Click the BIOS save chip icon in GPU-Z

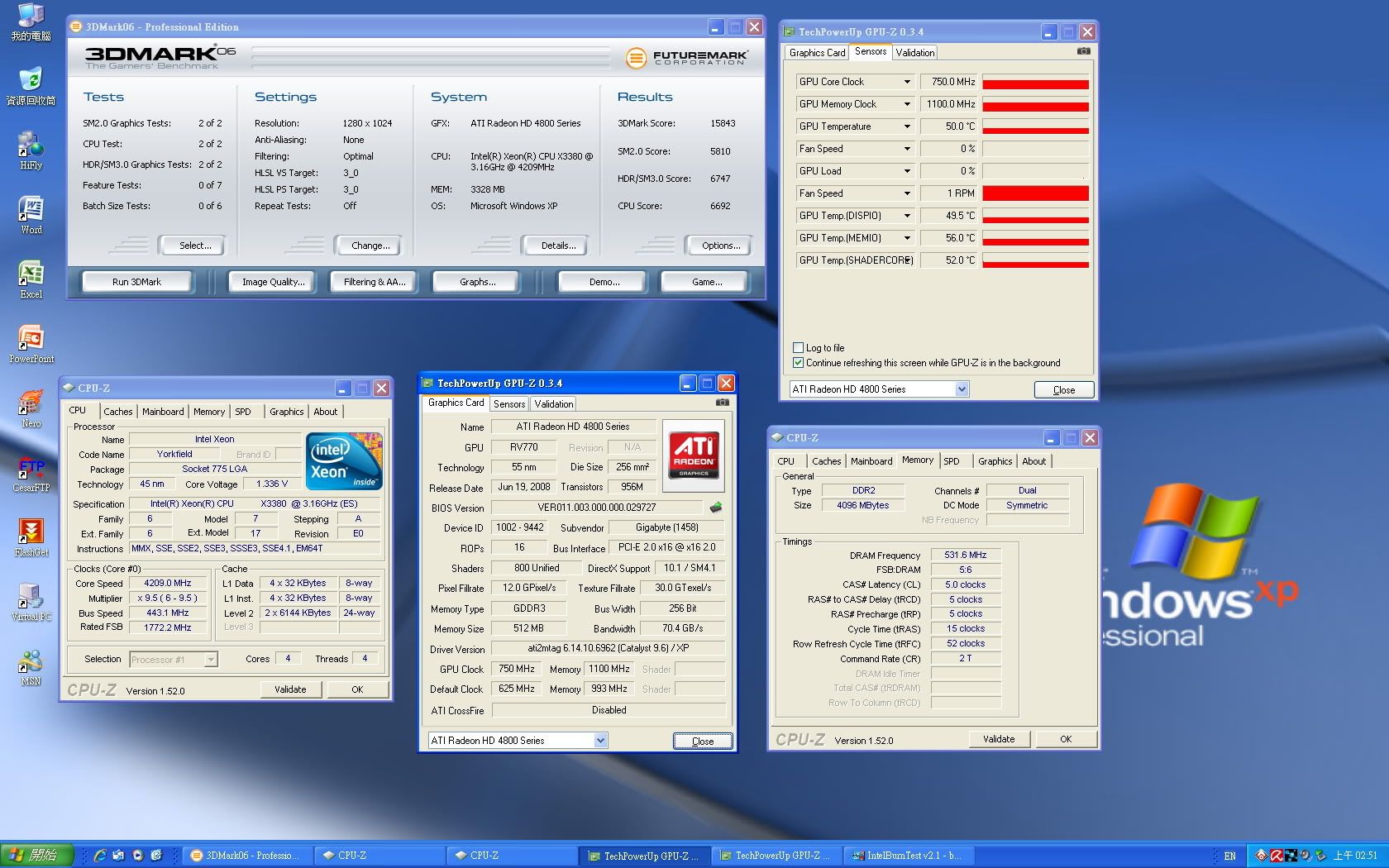[x=716, y=507]
